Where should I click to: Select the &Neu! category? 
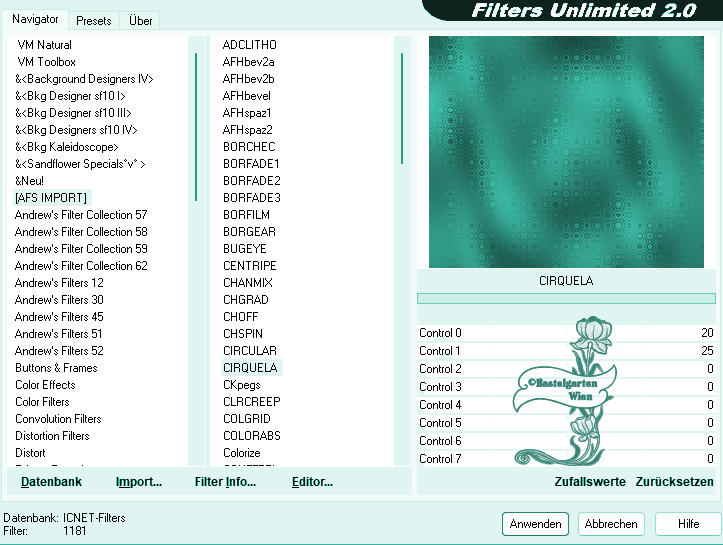[x=29, y=181]
